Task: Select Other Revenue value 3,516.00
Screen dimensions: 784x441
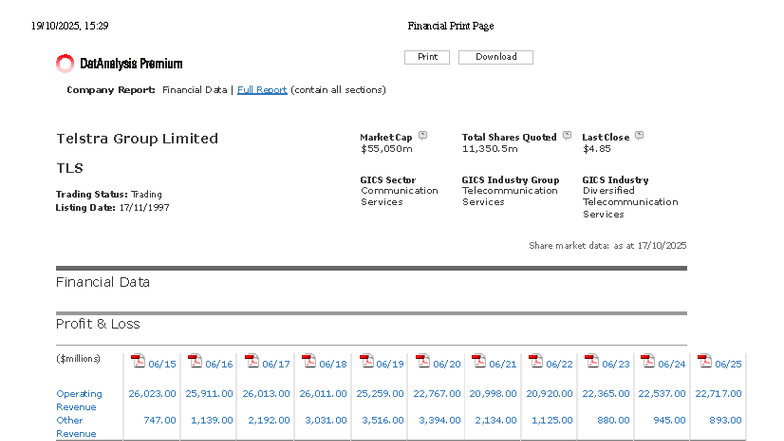Action: [x=383, y=420]
